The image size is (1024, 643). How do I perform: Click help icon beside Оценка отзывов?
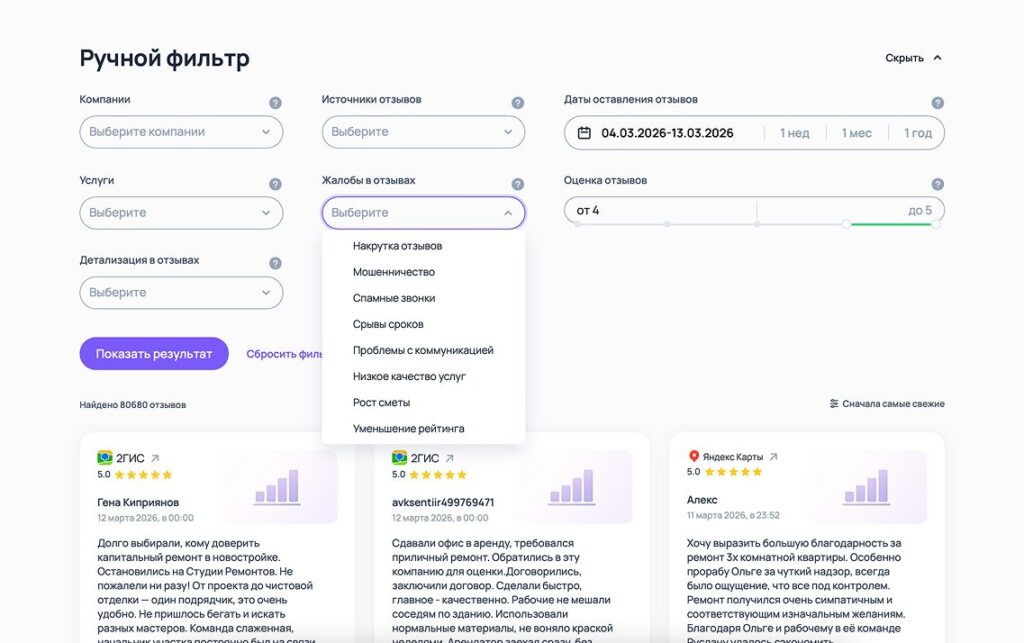pos(937,184)
